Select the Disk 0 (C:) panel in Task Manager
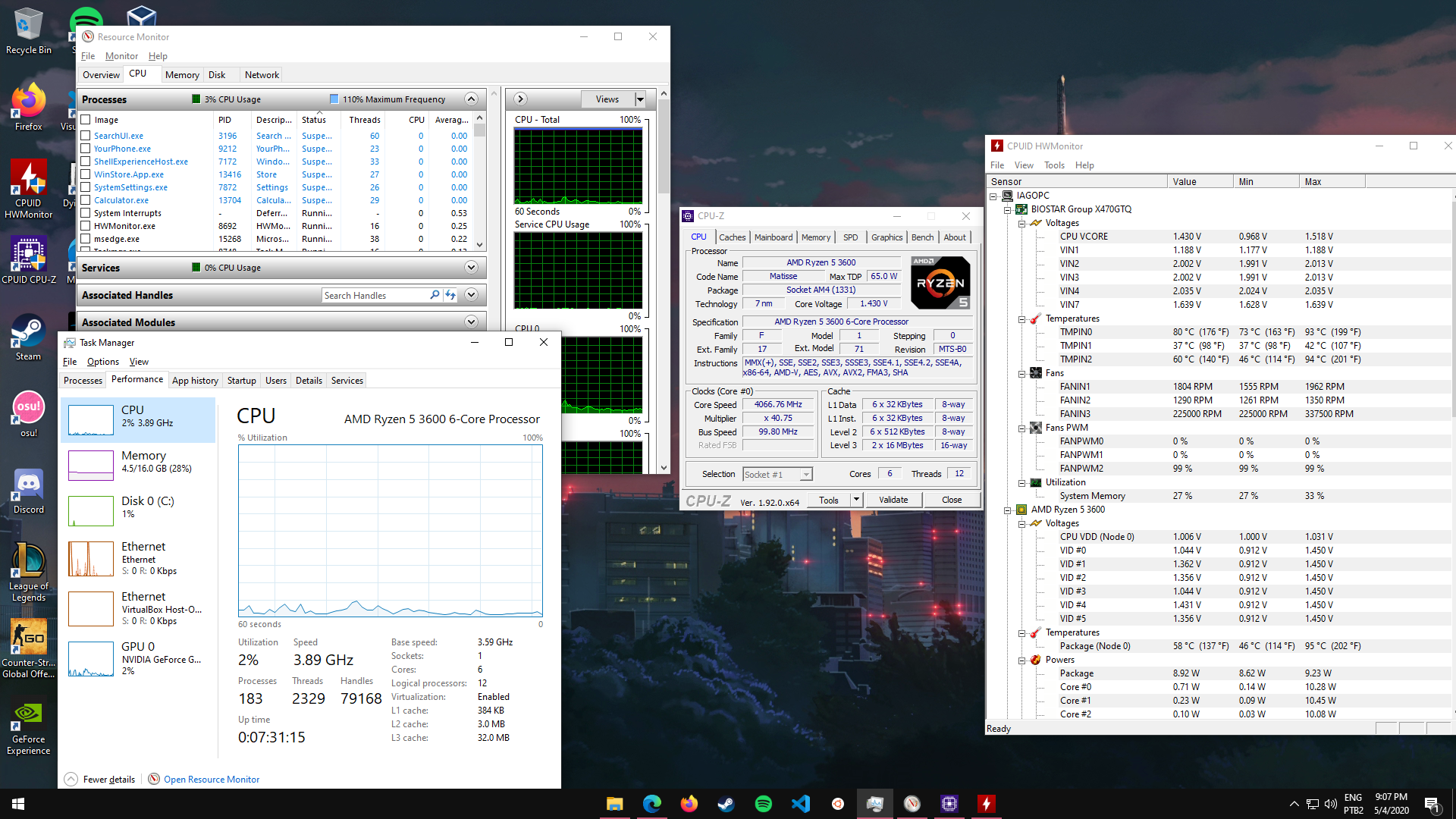Viewport: 1456px width, 819px height. point(138,509)
